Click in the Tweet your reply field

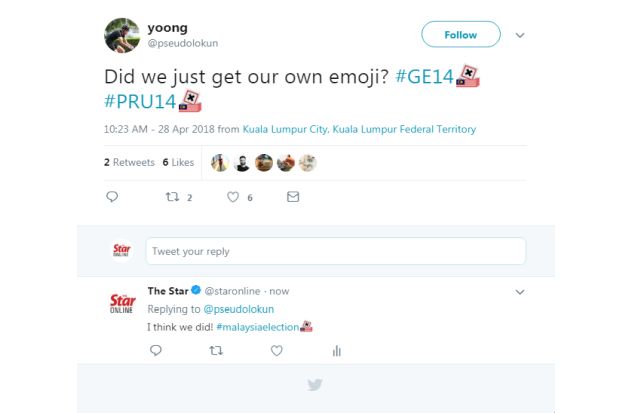[x=335, y=251]
